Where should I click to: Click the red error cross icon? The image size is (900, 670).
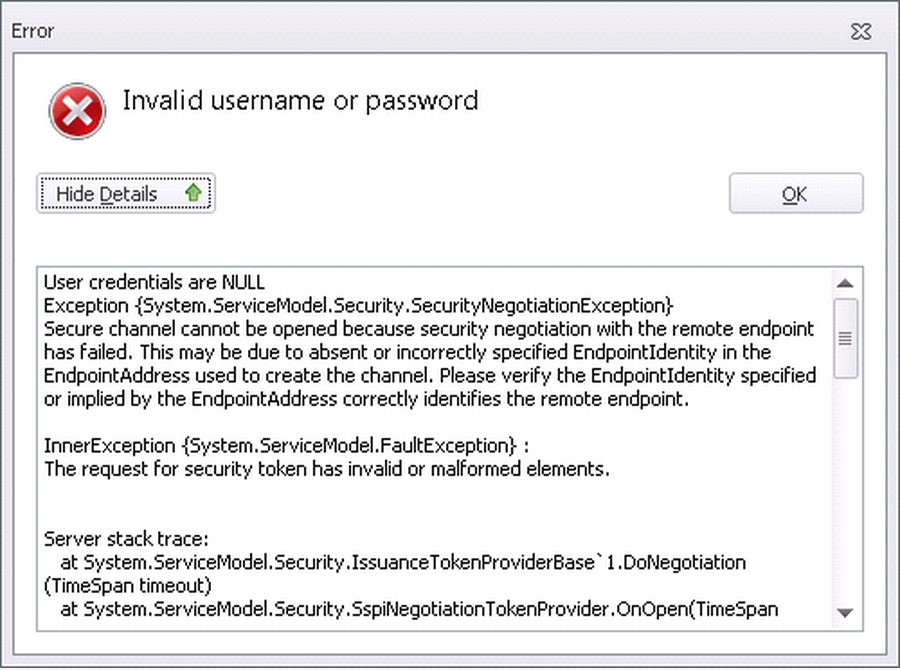(77, 110)
